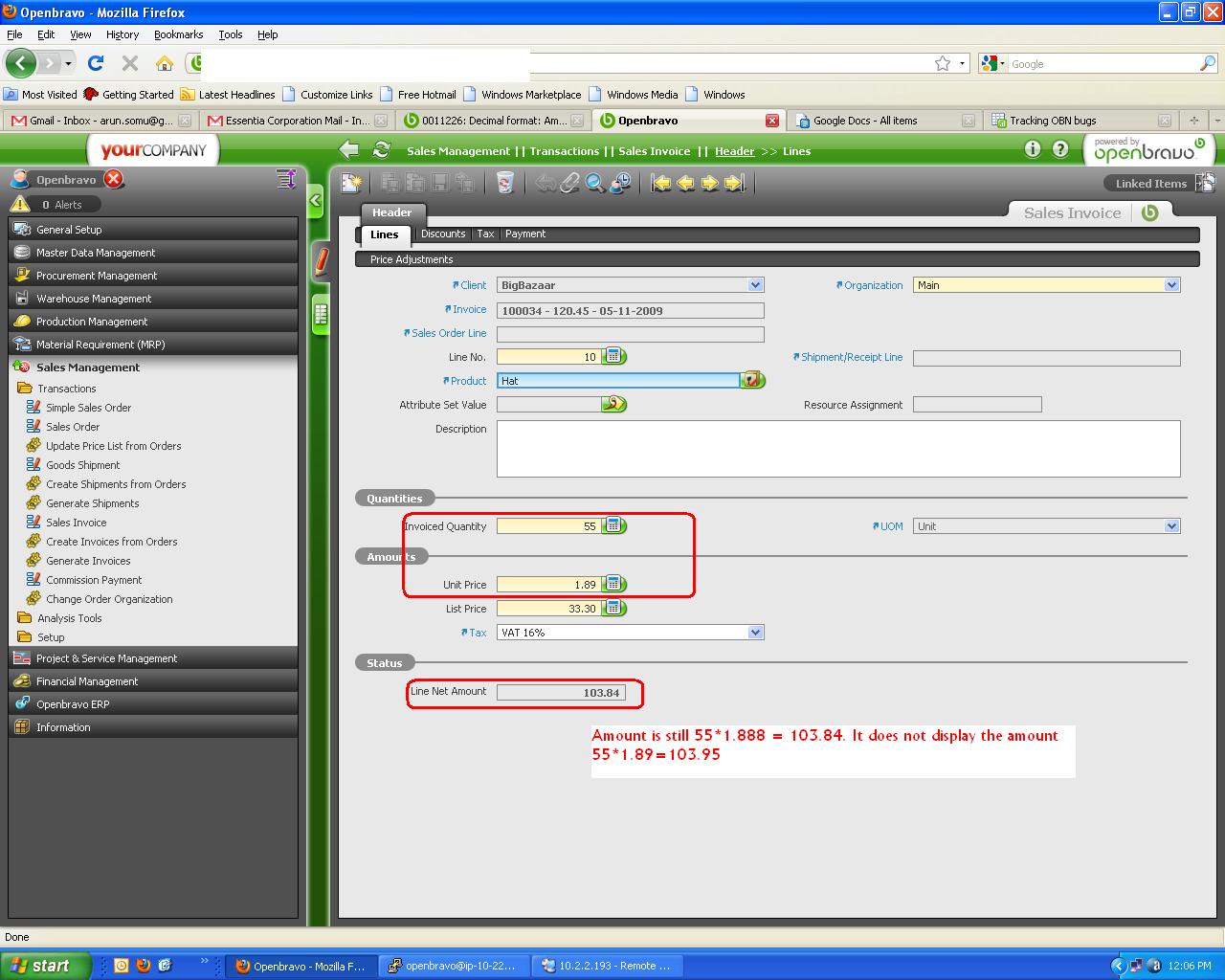1225x980 pixels.
Task: Expand or collapse all menu items icon
Action: [x=285, y=179]
